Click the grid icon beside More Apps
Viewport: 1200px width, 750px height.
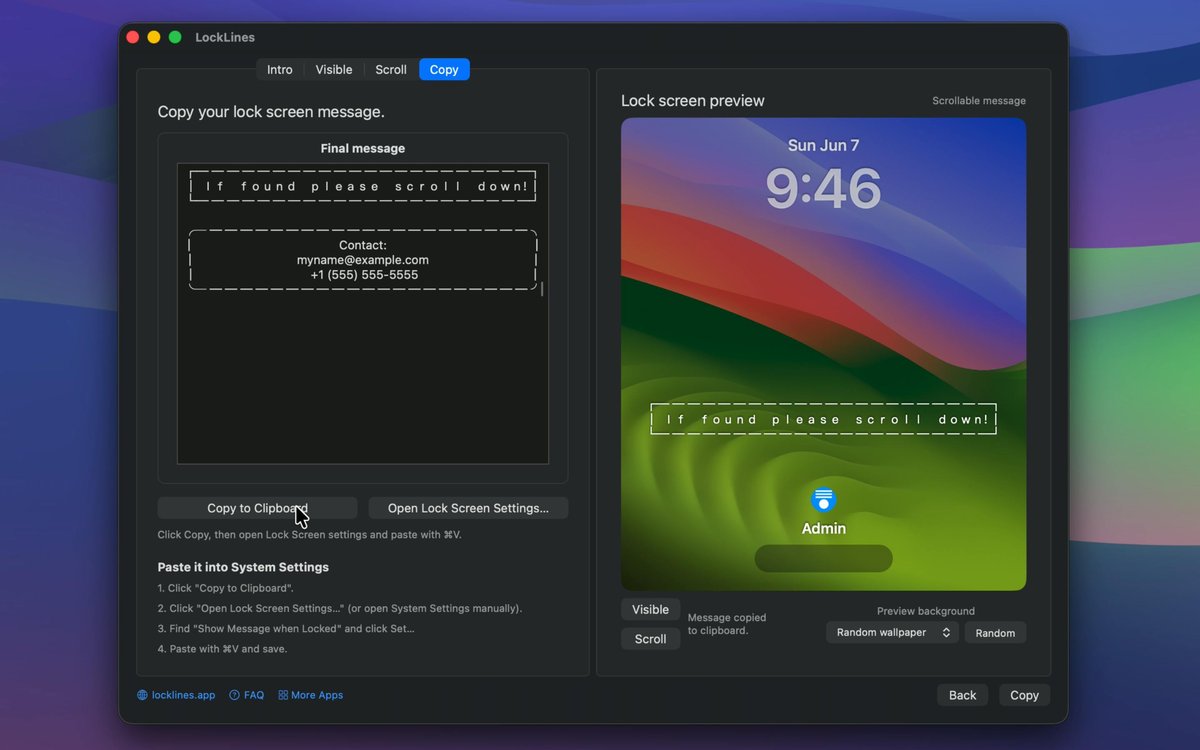(283, 695)
